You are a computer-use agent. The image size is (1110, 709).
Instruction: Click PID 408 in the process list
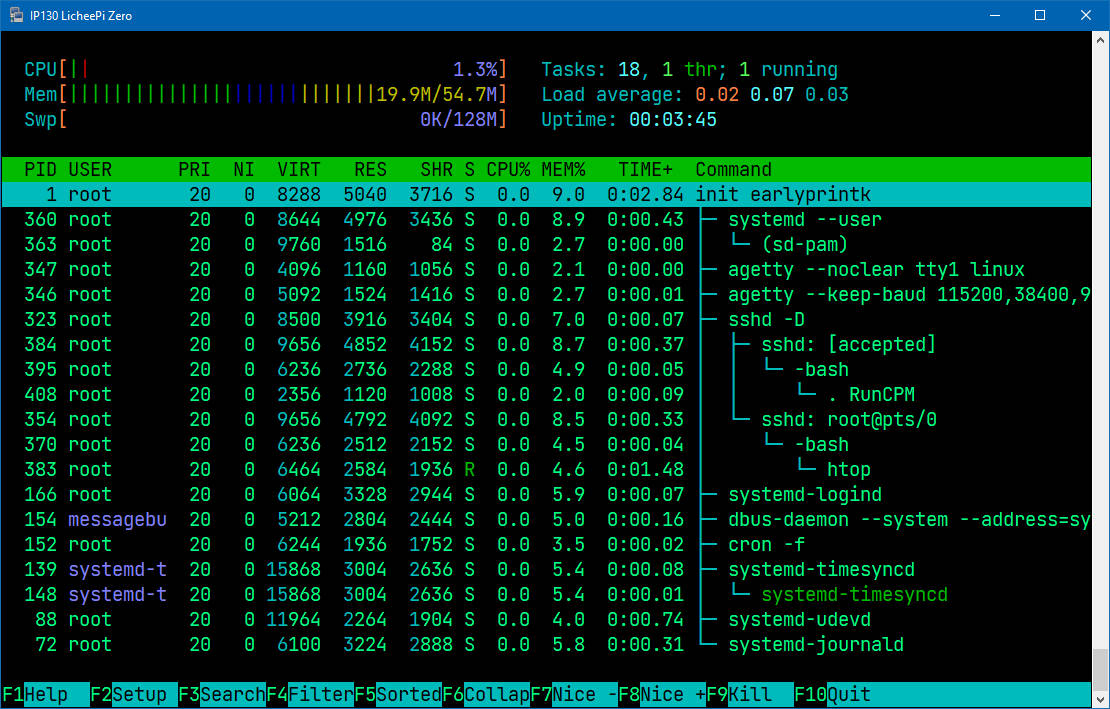40,394
